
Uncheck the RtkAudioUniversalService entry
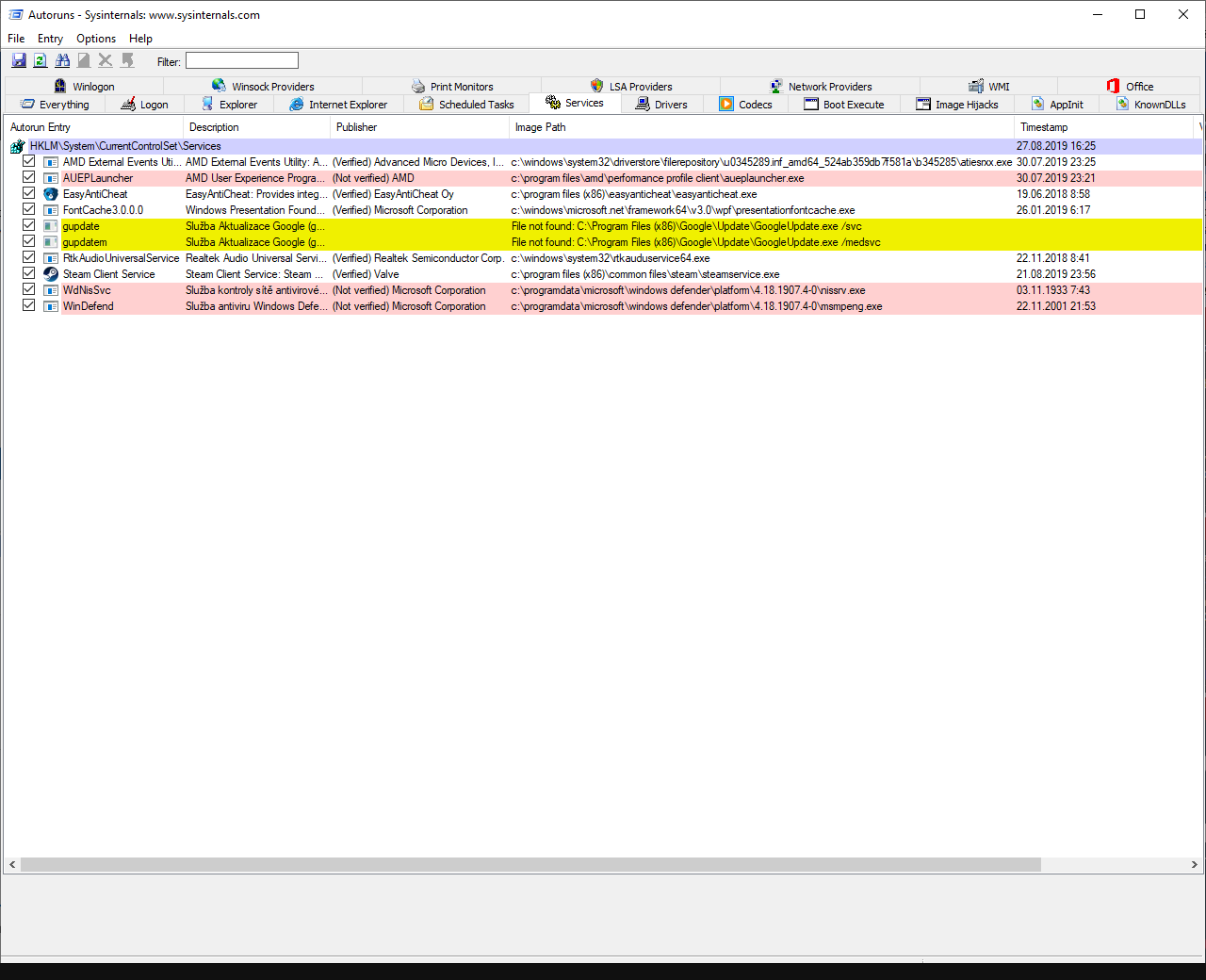pyautogui.click(x=29, y=258)
